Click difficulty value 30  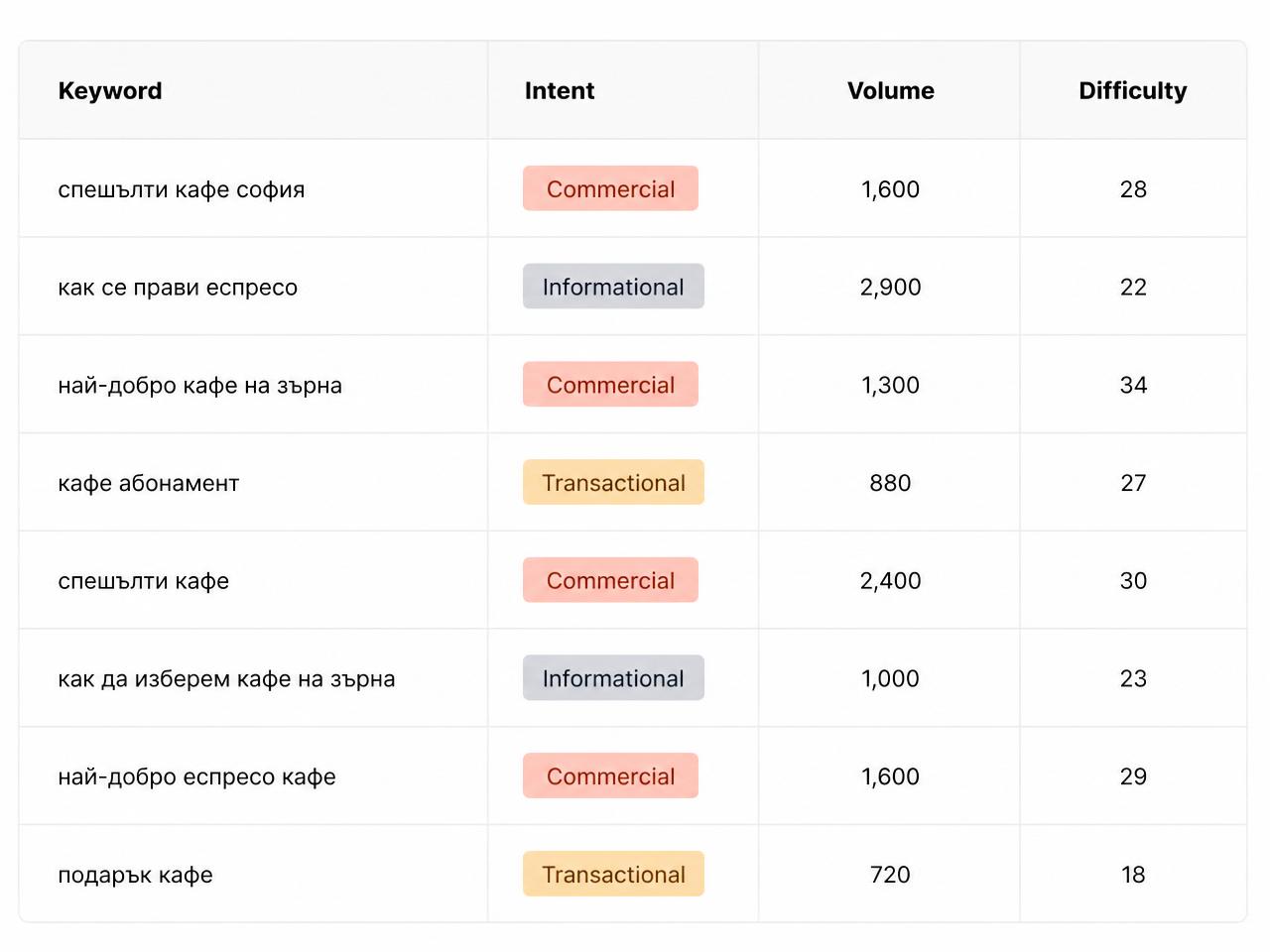click(x=1133, y=581)
